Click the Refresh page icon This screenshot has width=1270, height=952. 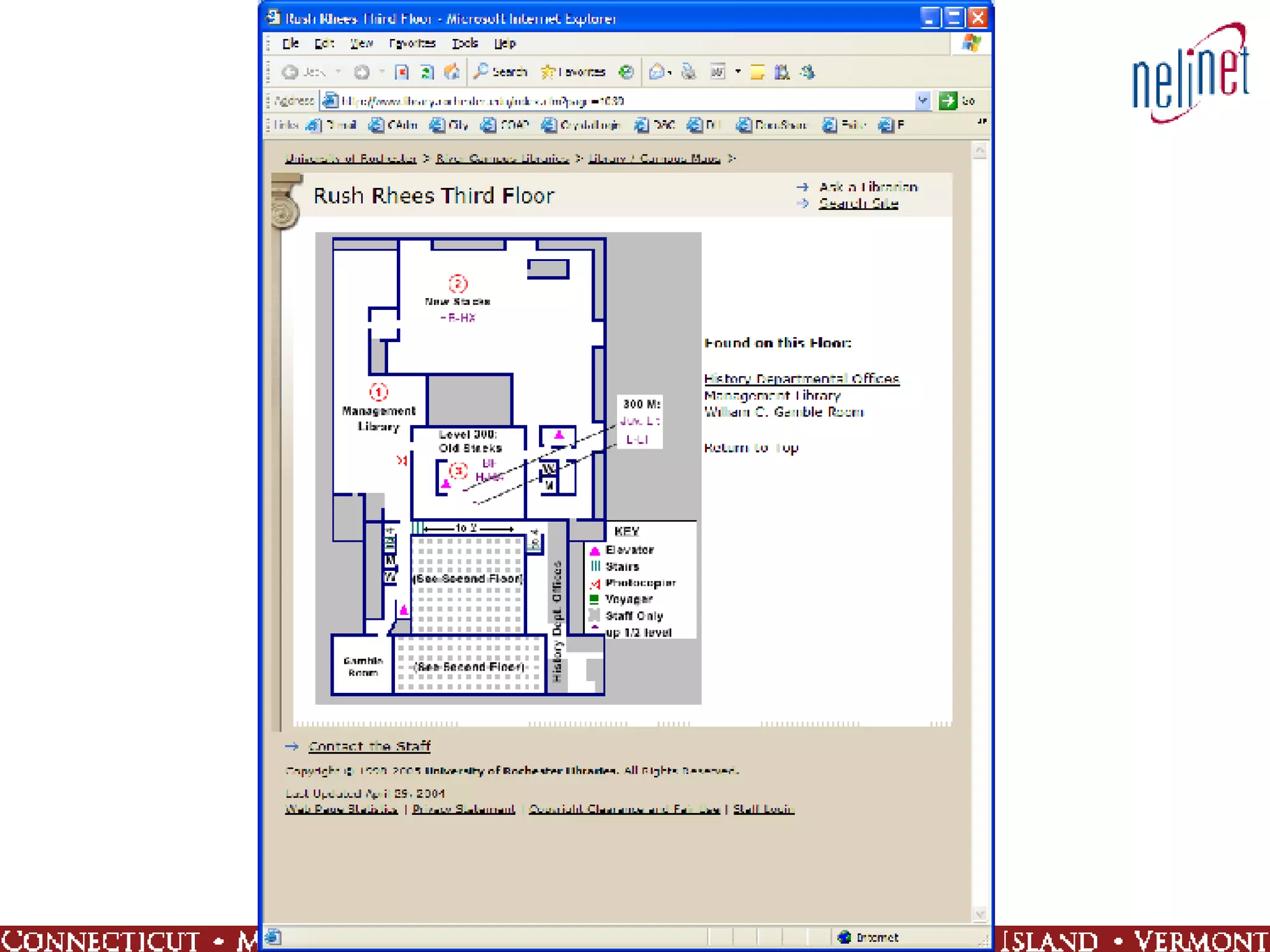tap(427, 72)
